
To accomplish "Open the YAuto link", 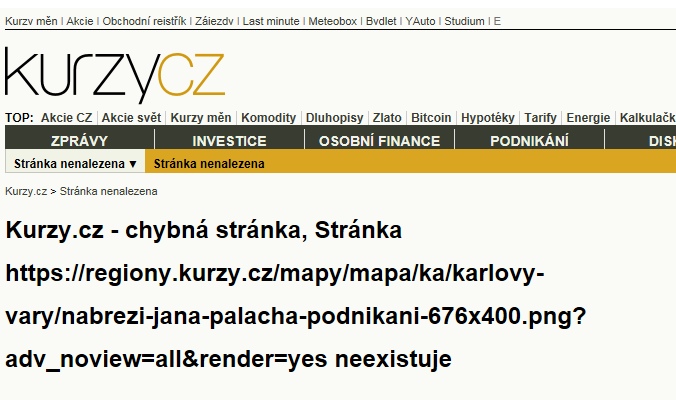I will click(x=420, y=21).
